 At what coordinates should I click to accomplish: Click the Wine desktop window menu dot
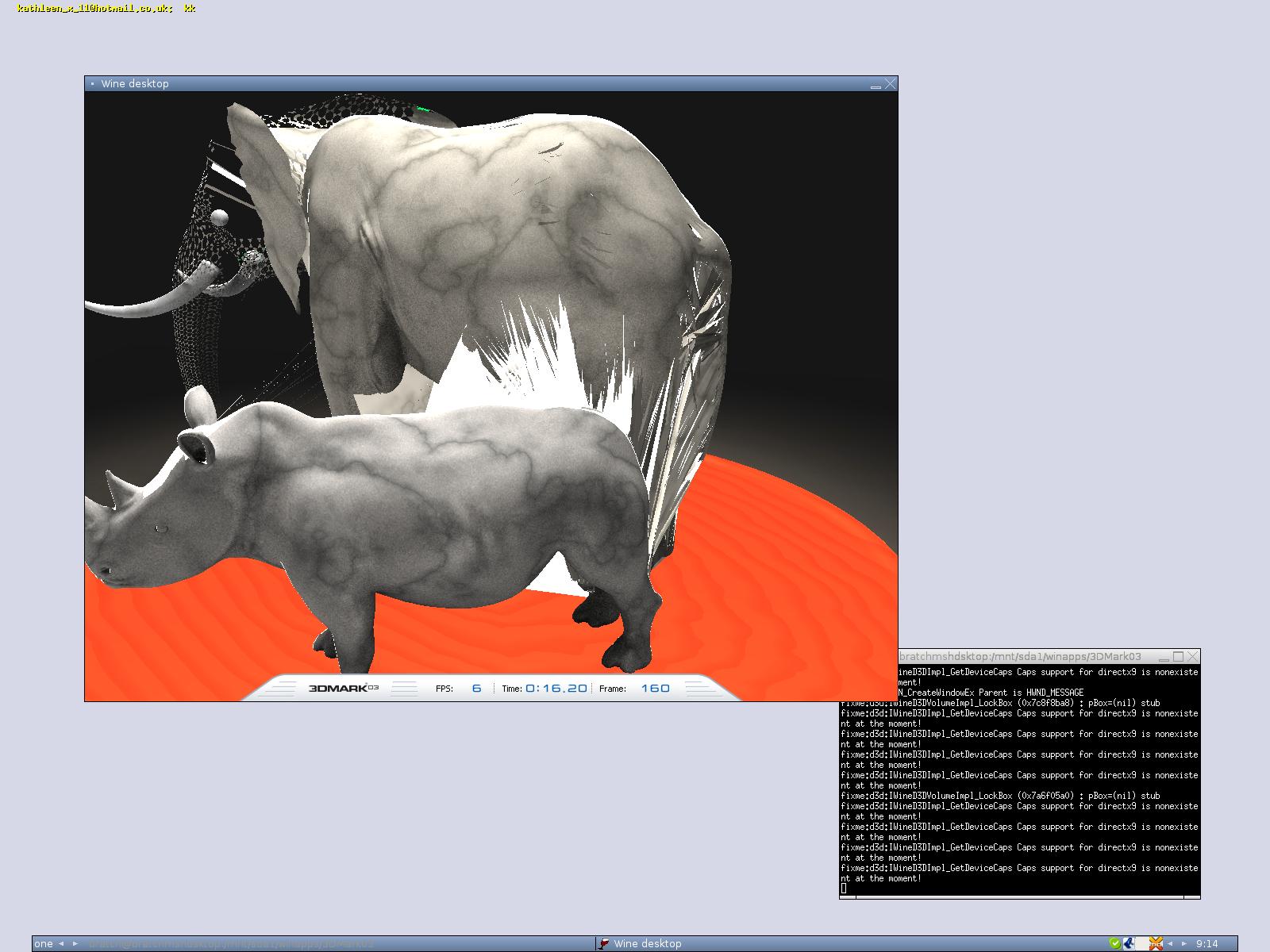click(92, 83)
